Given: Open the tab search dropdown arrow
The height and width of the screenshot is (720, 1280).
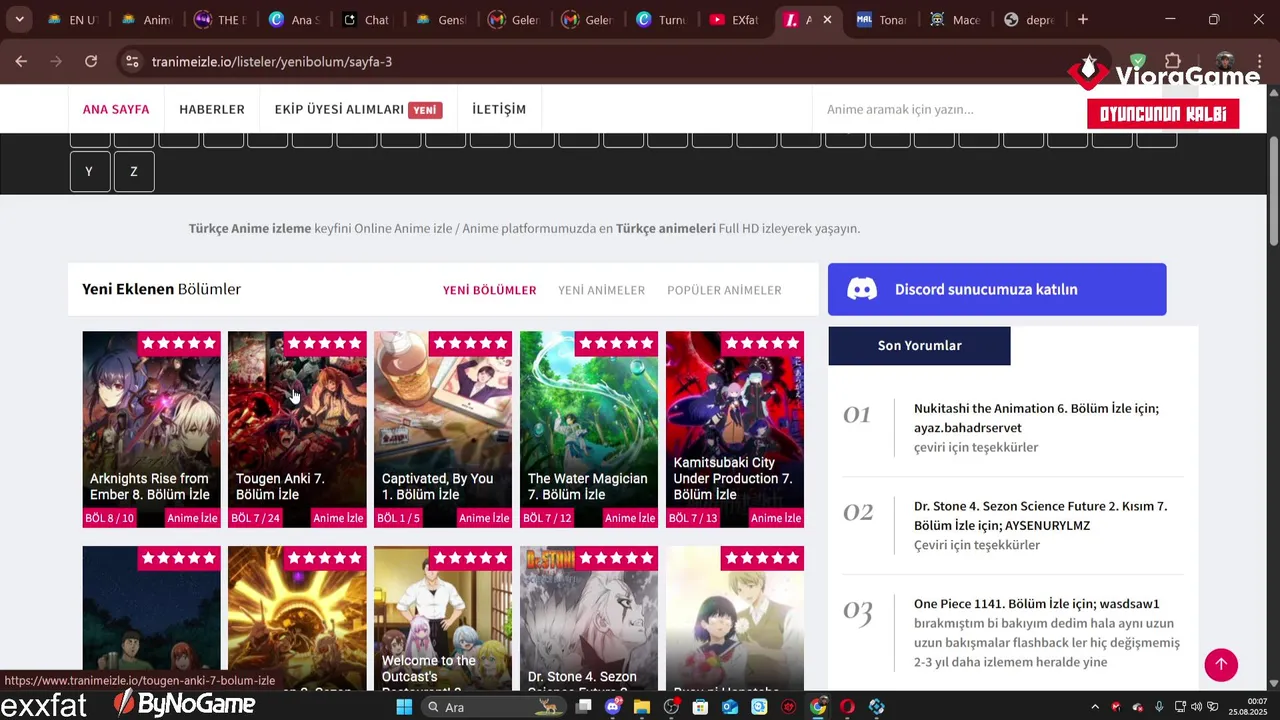Looking at the screenshot, I should (x=19, y=20).
